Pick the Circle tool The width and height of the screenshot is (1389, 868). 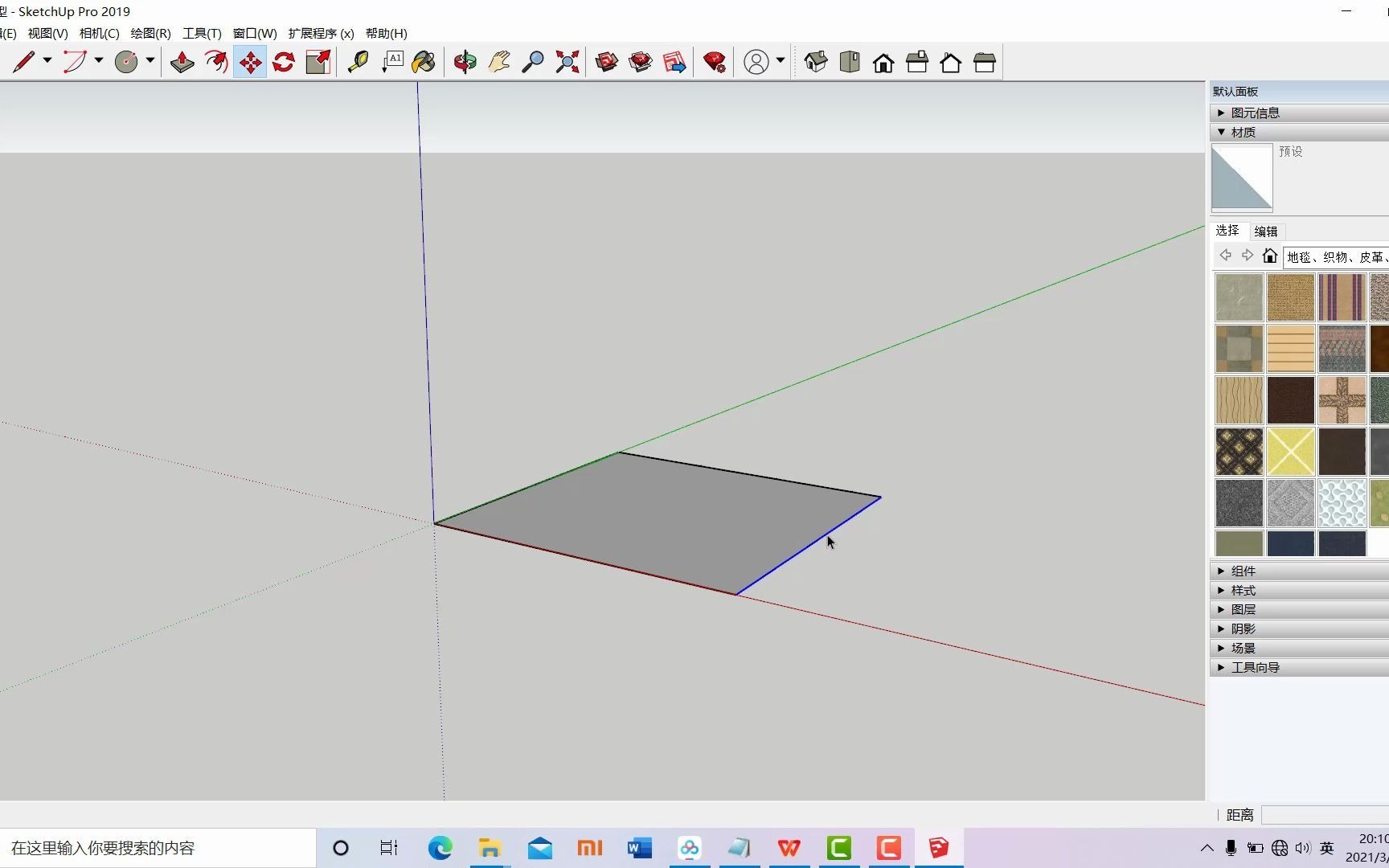[127, 61]
